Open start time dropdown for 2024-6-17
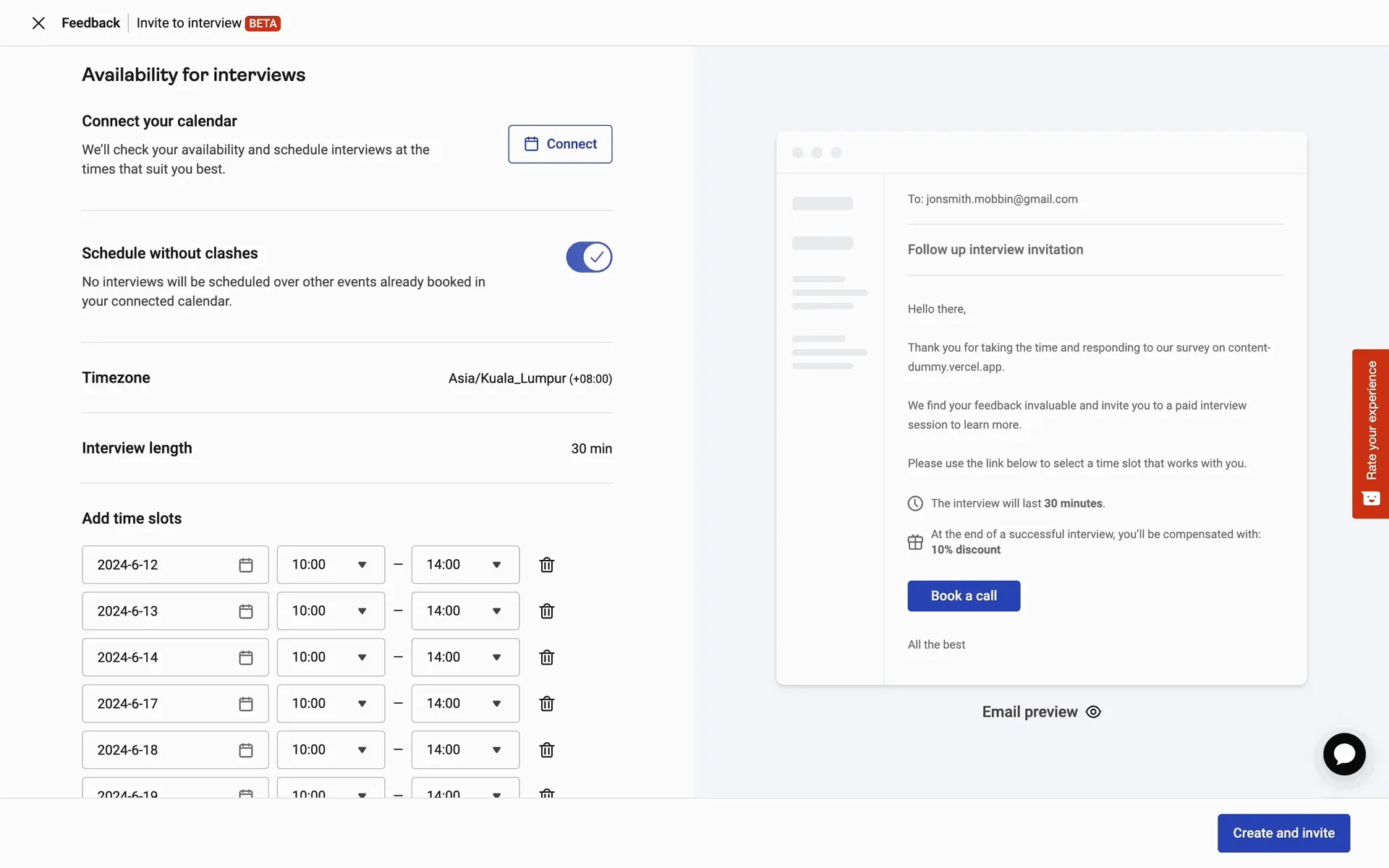The width and height of the screenshot is (1389, 868). point(331,704)
